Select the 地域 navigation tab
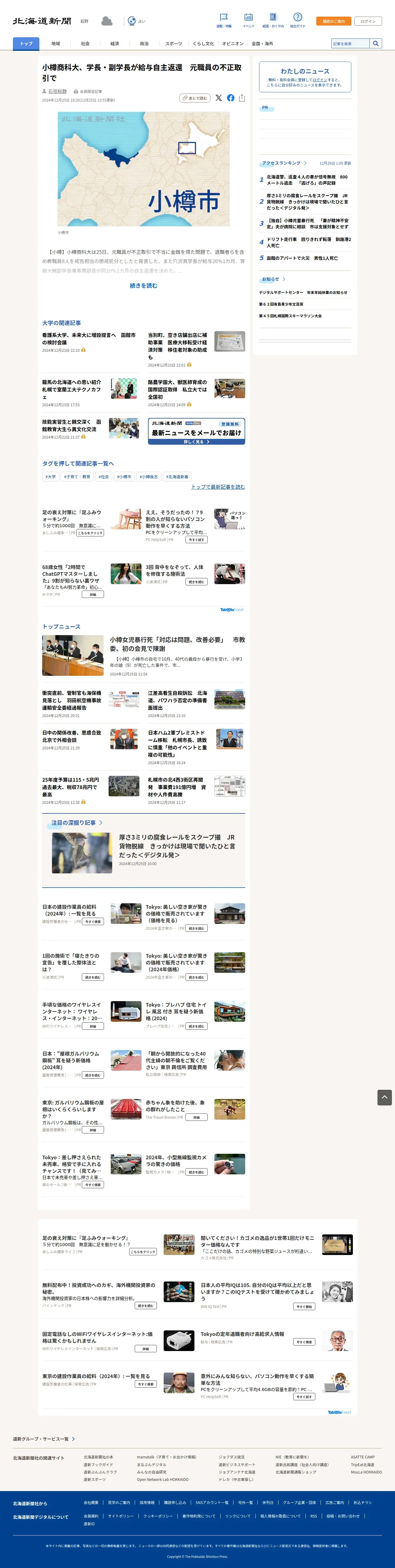Screen dimensions: 395x1568 coord(55,44)
